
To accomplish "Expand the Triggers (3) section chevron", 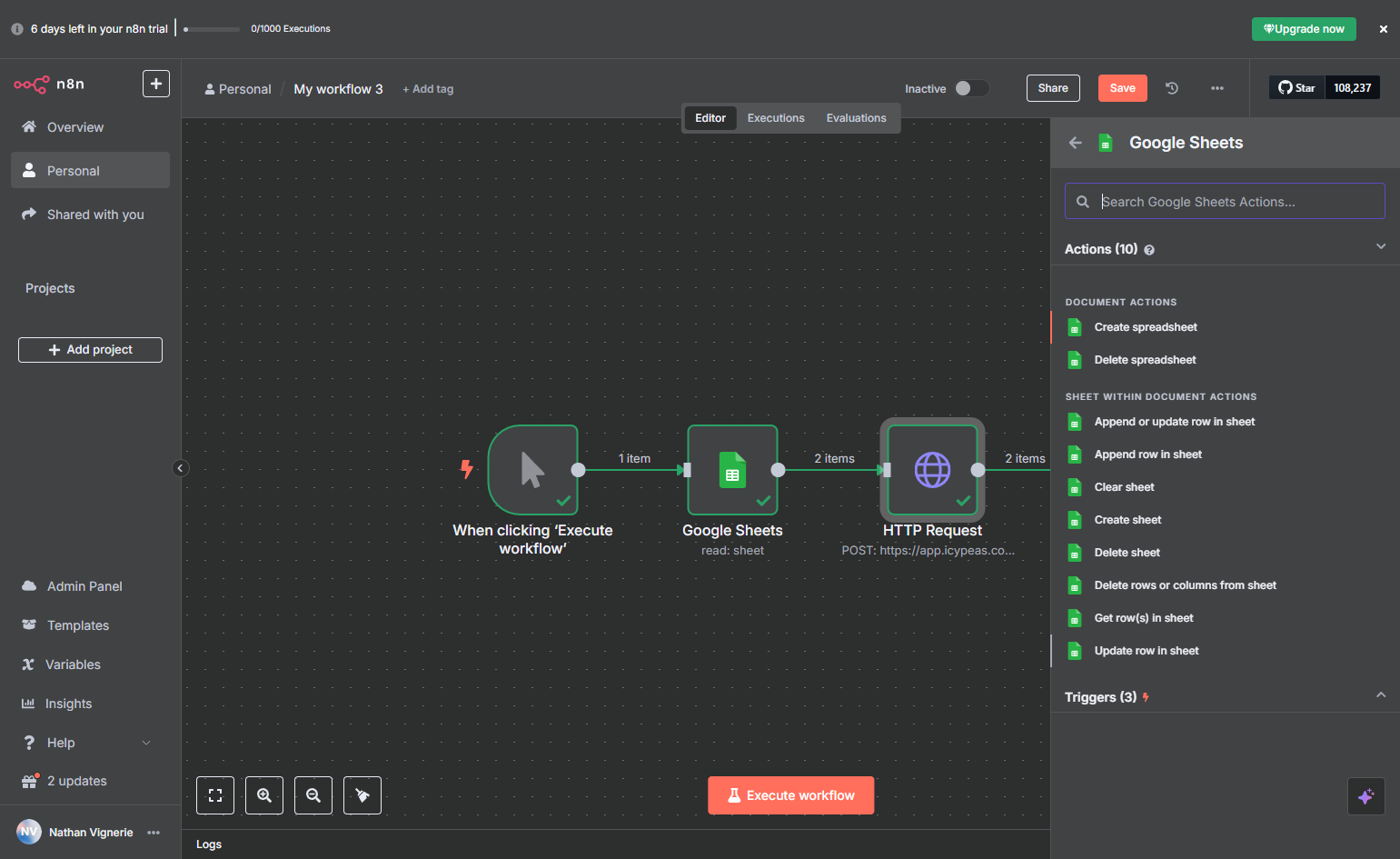I will [x=1381, y=694].
